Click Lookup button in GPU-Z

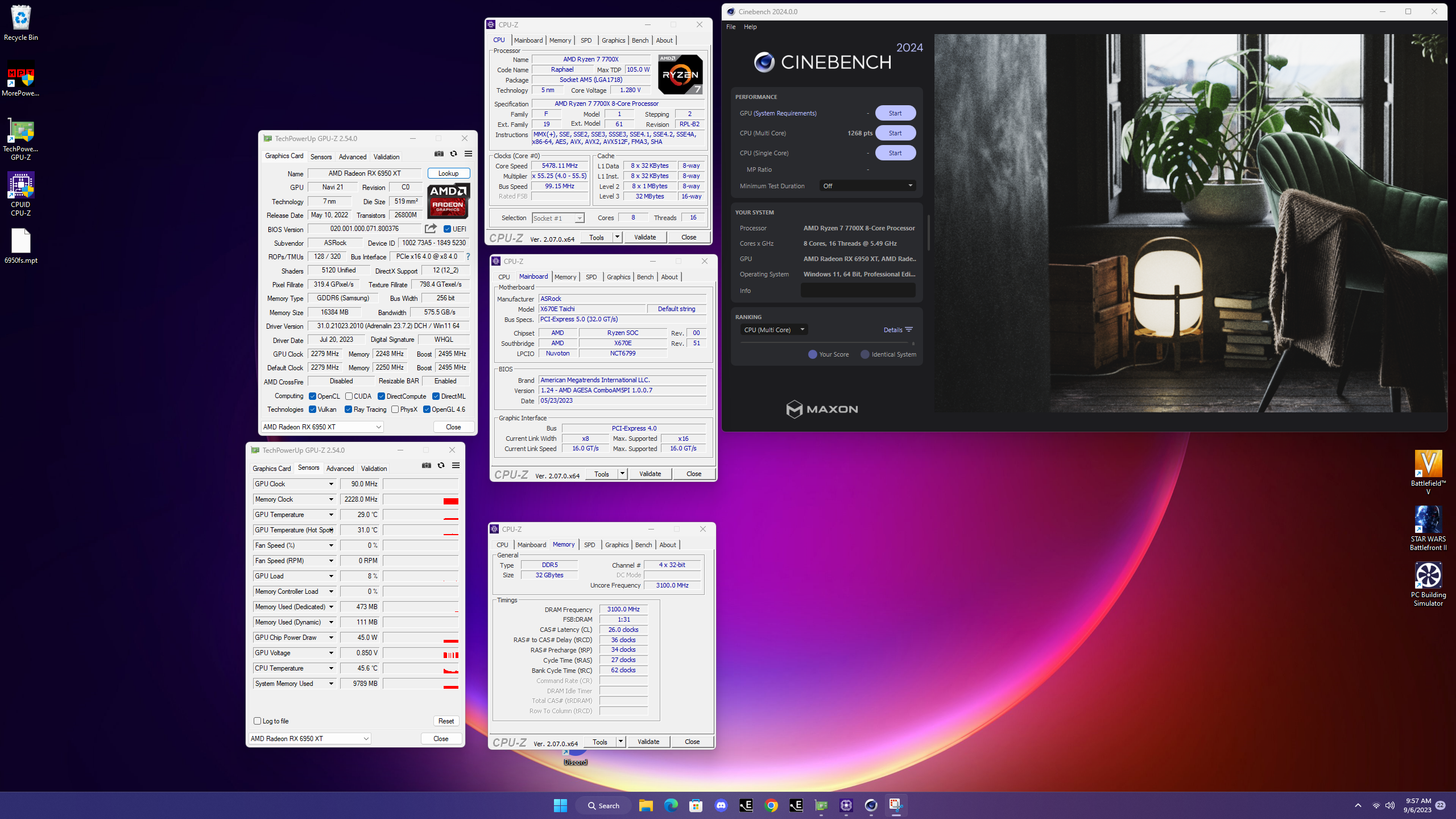click(x=448, y=173)
